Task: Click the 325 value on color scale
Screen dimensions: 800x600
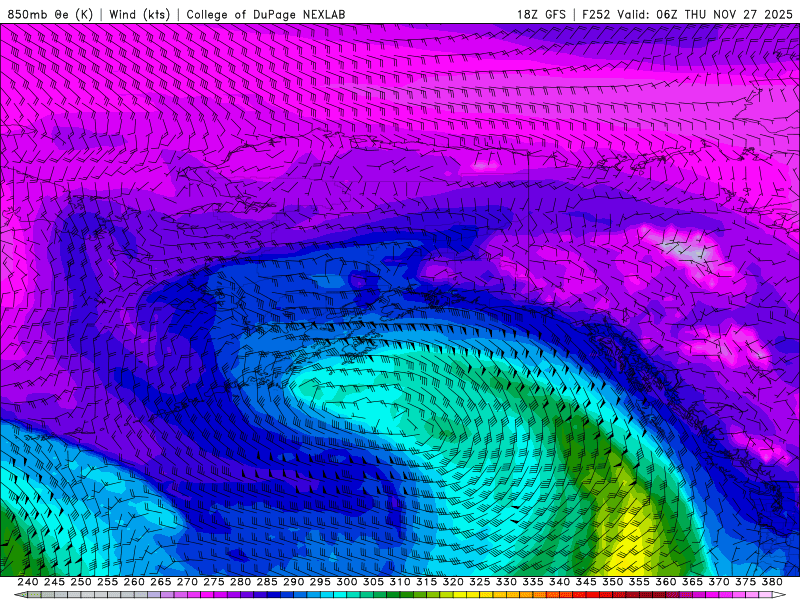Action: pos(480,582)
